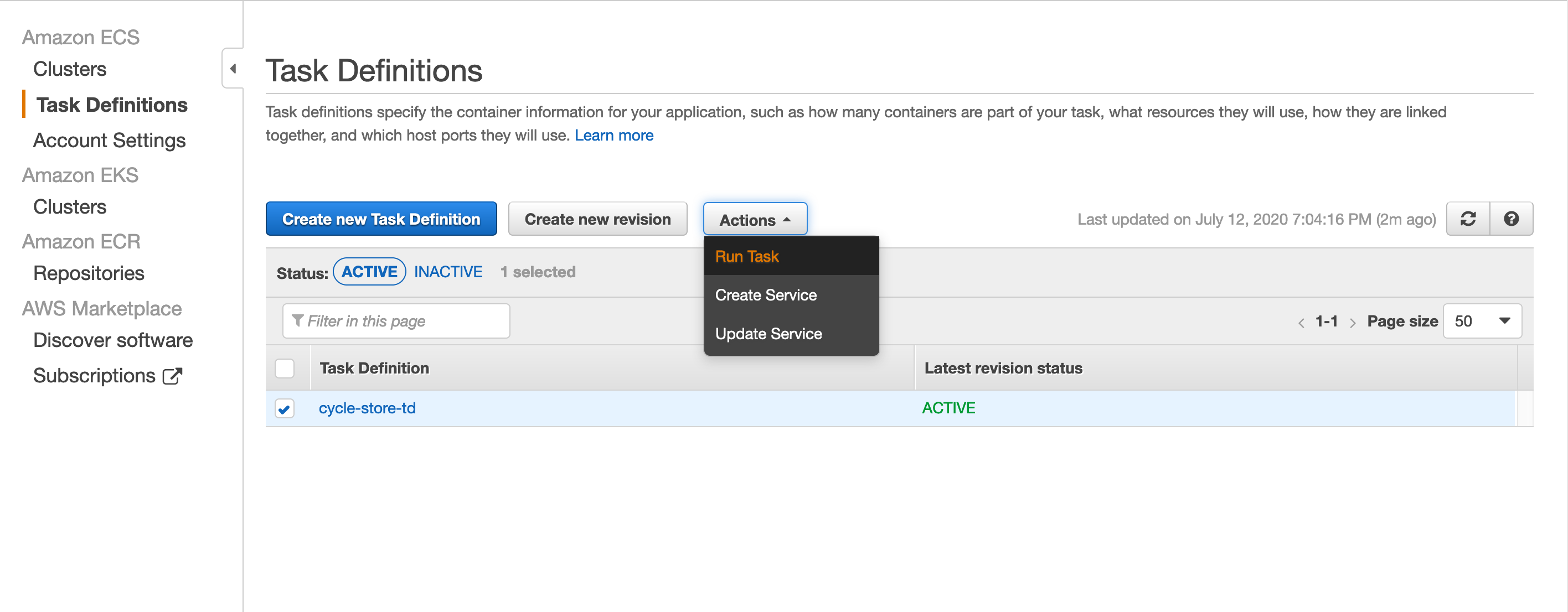Click the Subscriptions external link icon
Image resolution: width=1568 pixels, height=612 pixels.
coord(172,376)
